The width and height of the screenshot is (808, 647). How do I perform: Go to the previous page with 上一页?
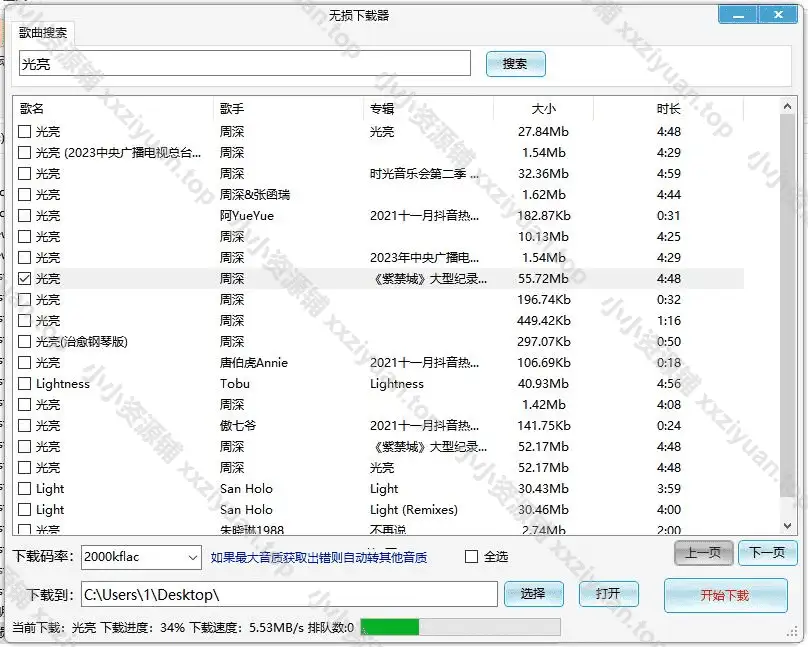(703, 553)
